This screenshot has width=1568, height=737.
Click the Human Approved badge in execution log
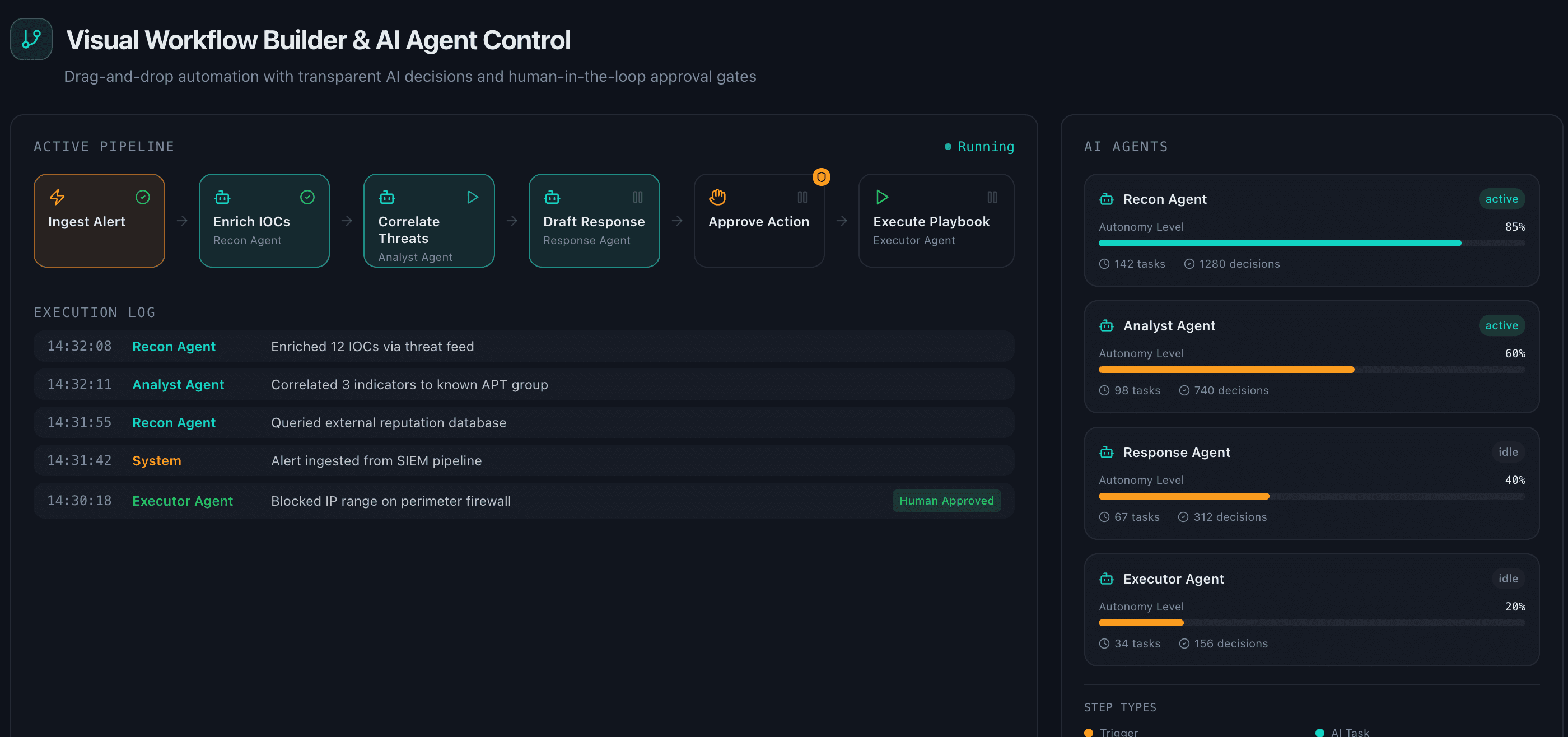(946, 500)
